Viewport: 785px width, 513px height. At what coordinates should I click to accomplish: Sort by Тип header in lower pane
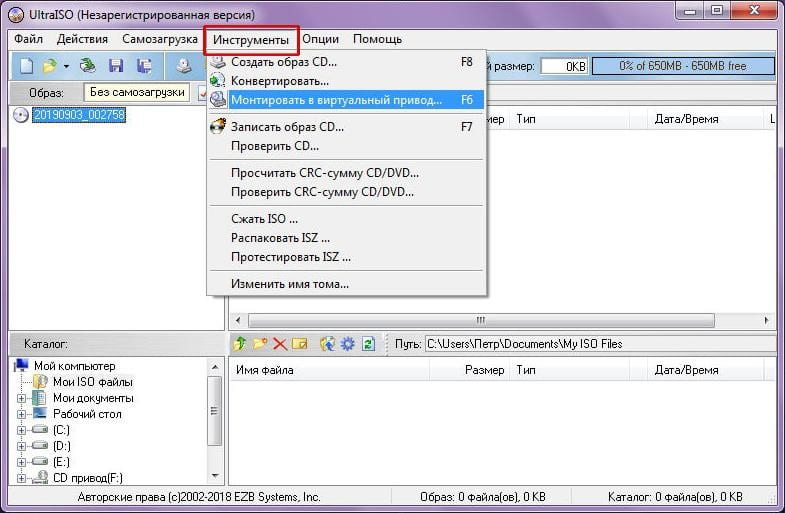(569, 370)
